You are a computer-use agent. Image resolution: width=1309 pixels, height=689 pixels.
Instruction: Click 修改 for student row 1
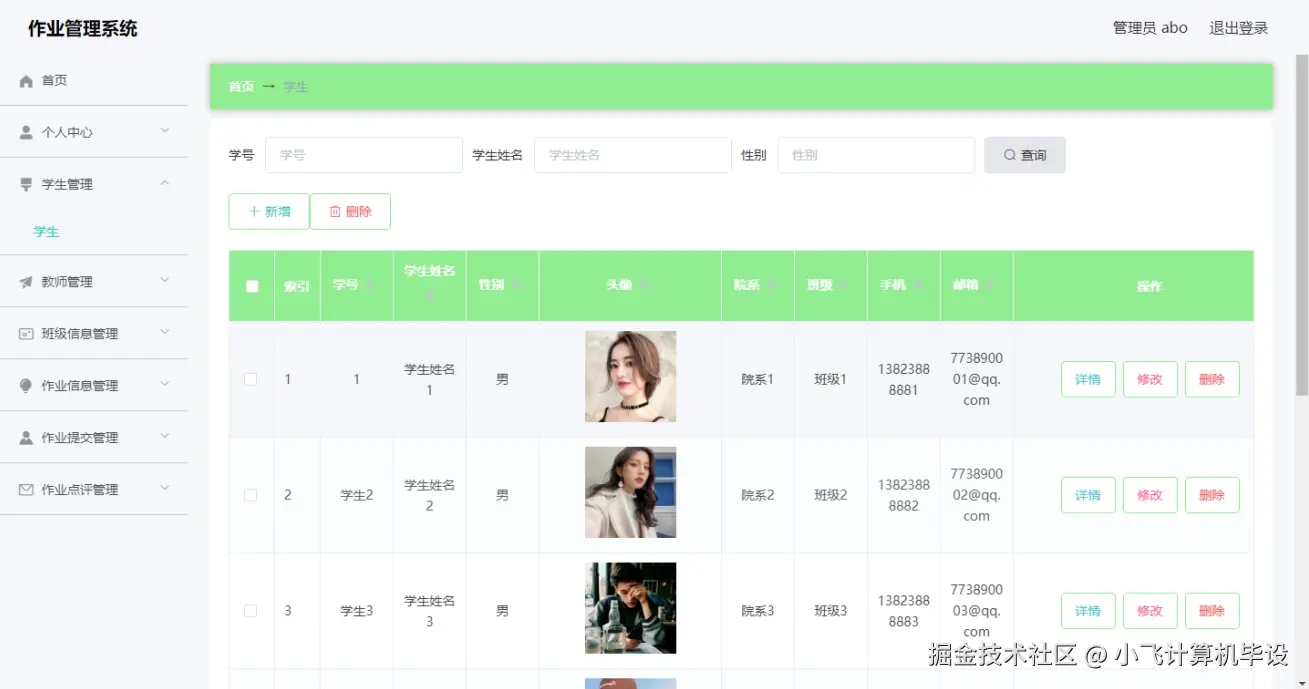[x=1150, y=379]
